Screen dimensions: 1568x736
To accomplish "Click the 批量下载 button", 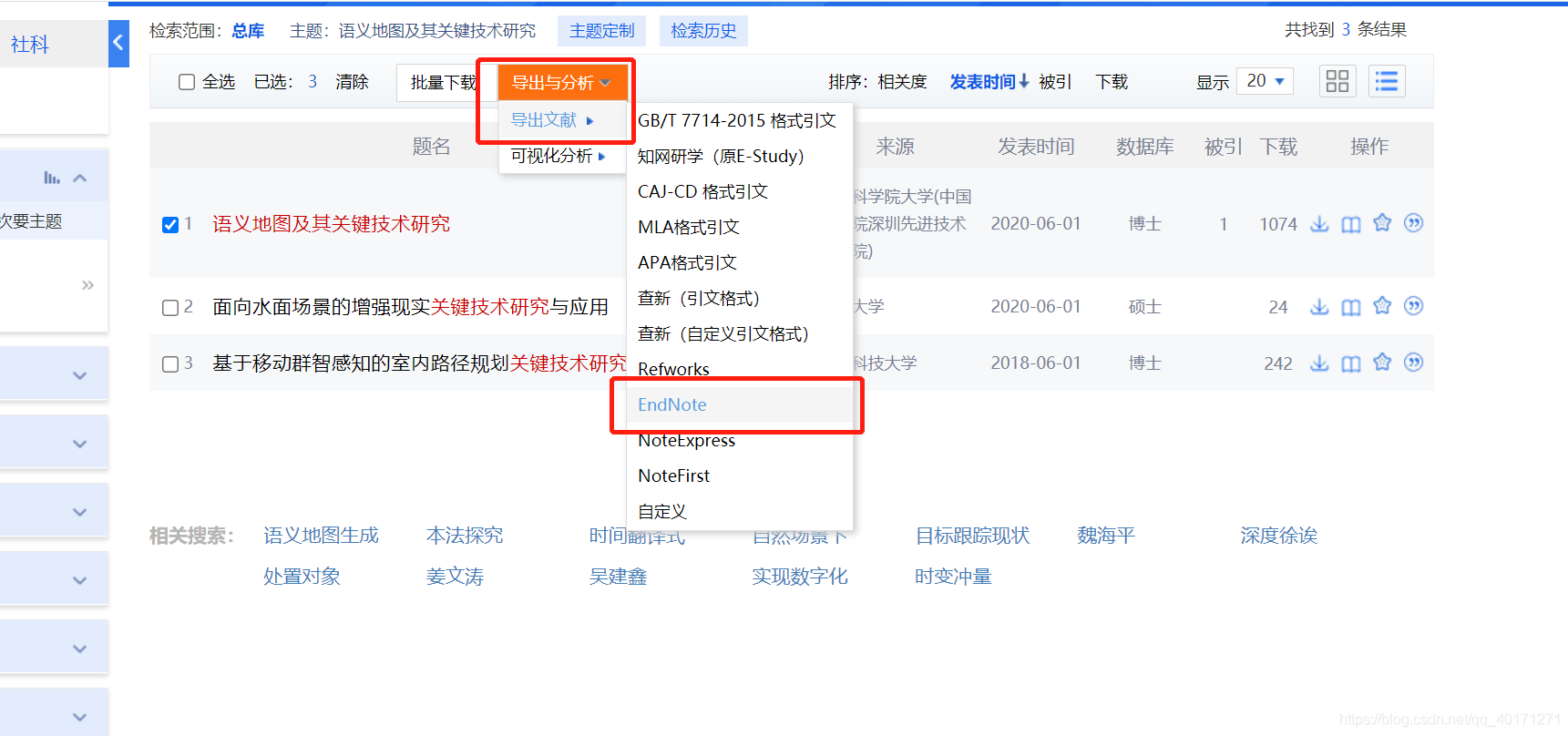I will 444,82.
